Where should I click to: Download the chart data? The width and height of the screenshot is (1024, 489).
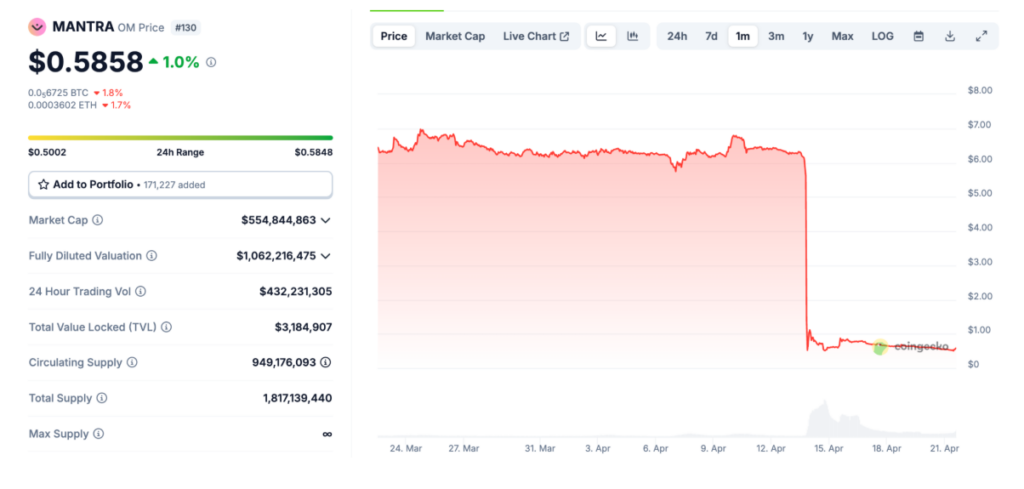(x=949, y=36)
